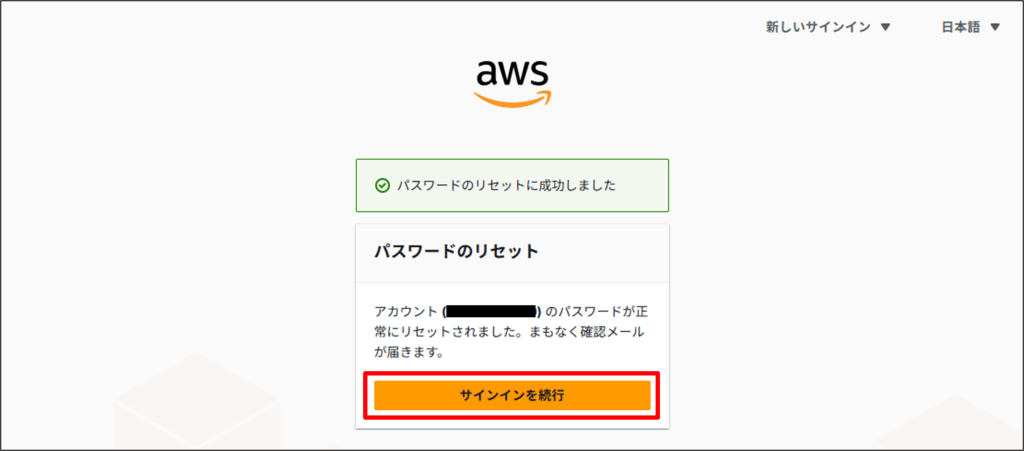
Task: Click the パスワードのリセット card heading
Action: (x=456, y=251)
